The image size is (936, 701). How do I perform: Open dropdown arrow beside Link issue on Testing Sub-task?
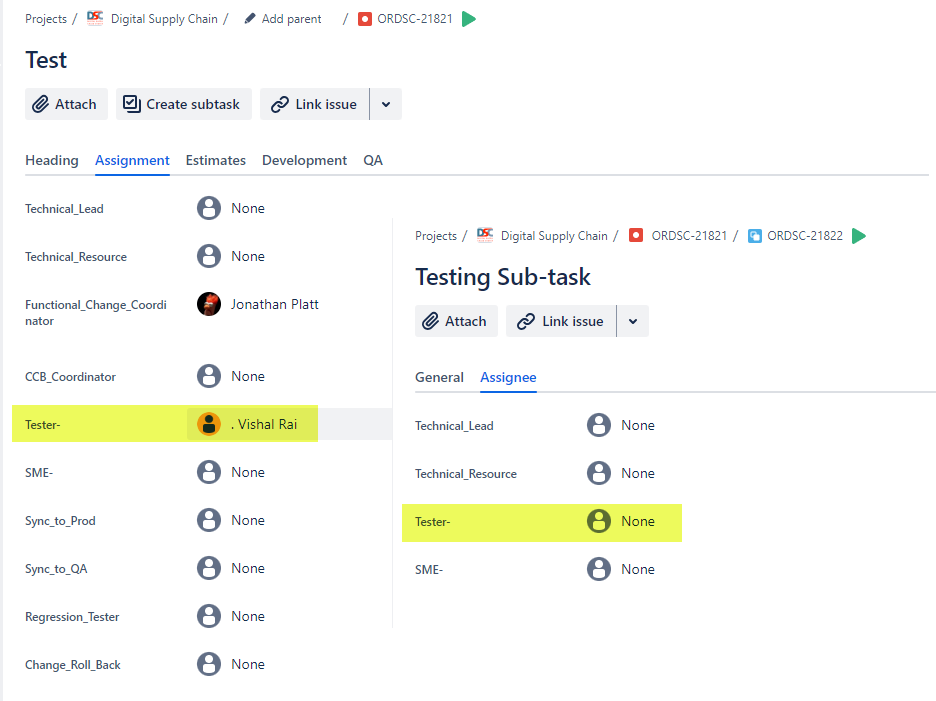(x=633, y=321)
